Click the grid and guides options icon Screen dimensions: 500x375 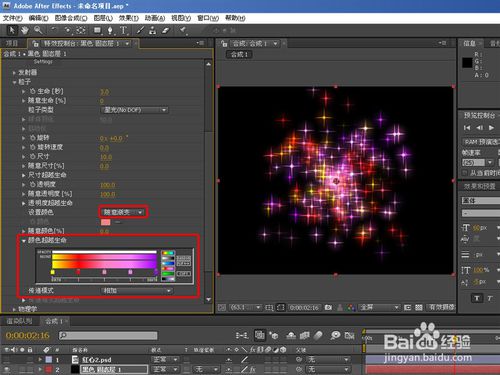[269, 307]
